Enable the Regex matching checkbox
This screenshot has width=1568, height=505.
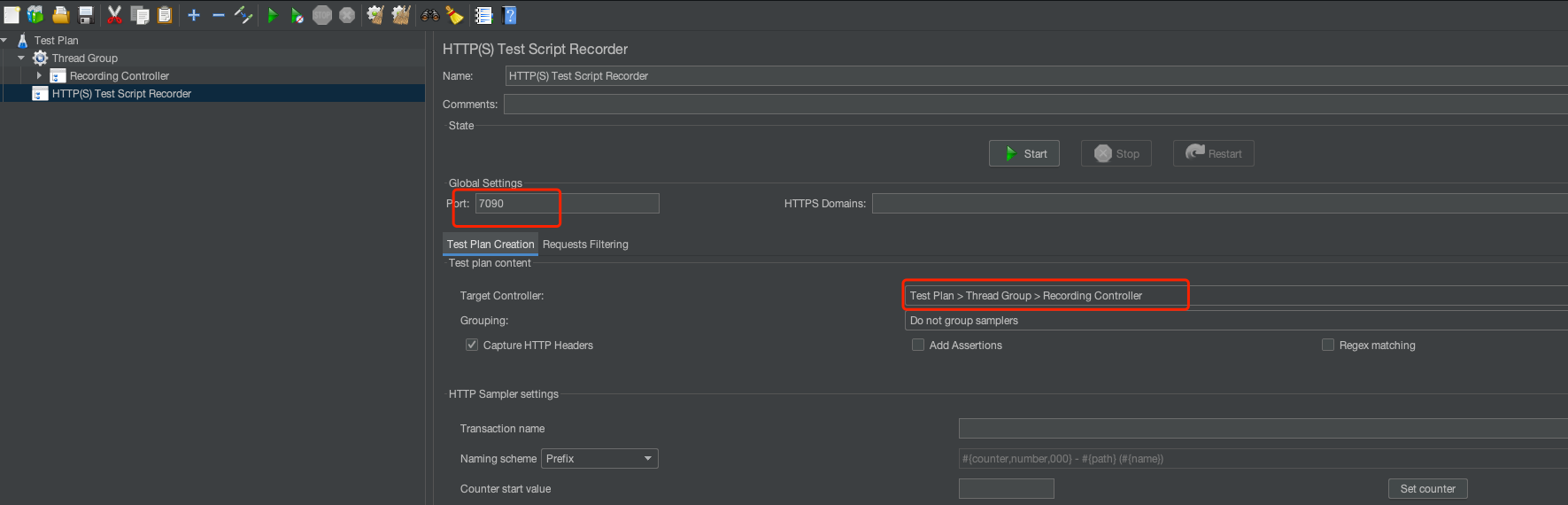pyautogui.click(x=1328, y=345)
